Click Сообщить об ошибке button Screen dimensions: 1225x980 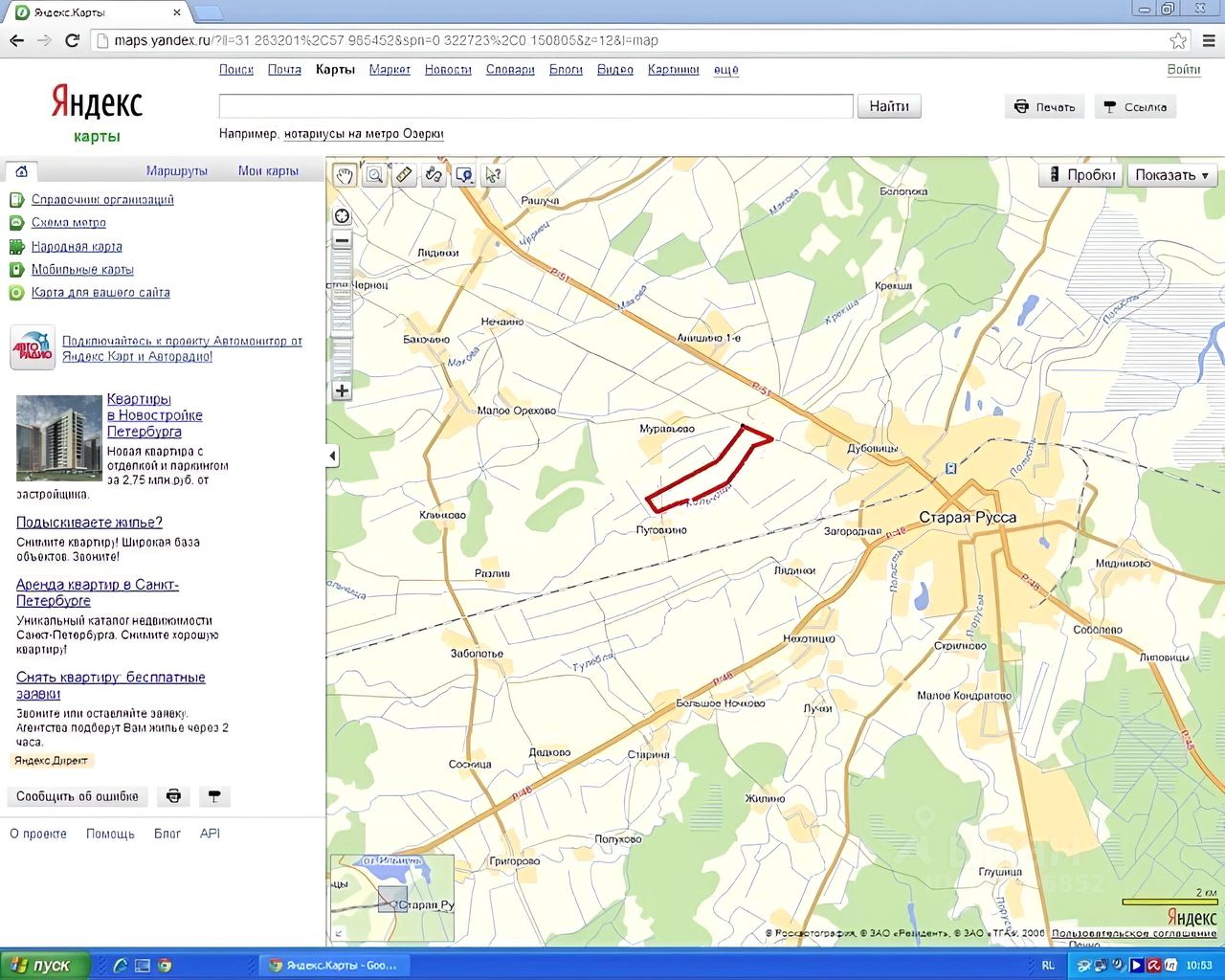(x=78, y=796)
